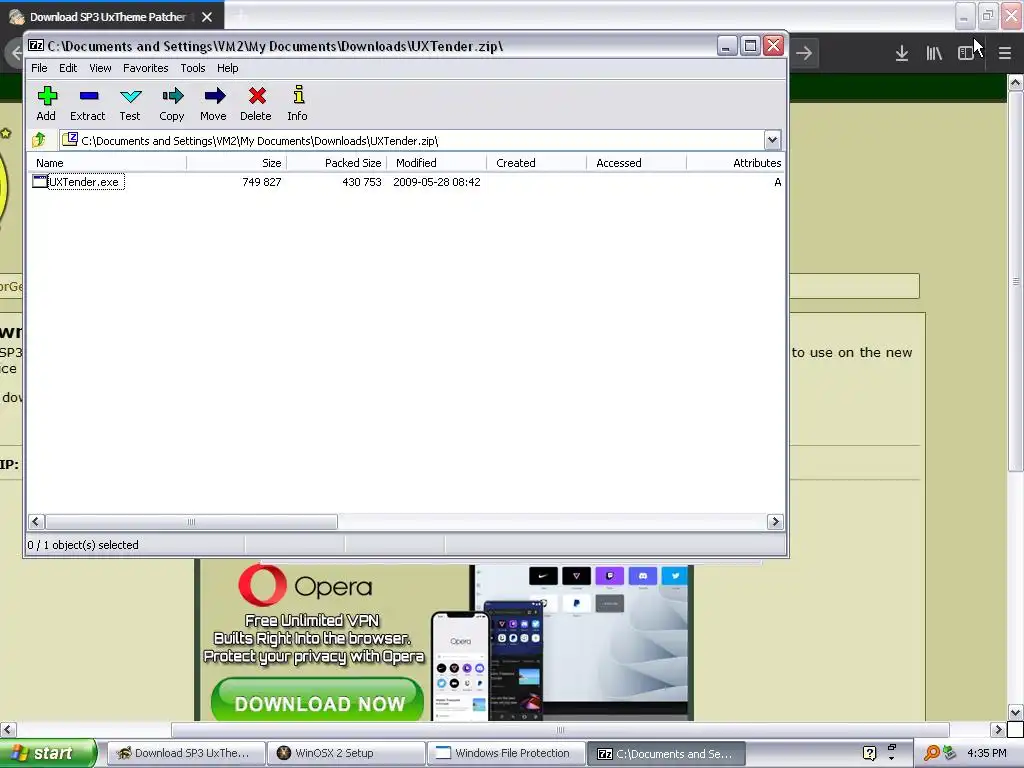The image size is (1024, 768).
Task: Sort by Modified column header
Action: coord(436,163)
